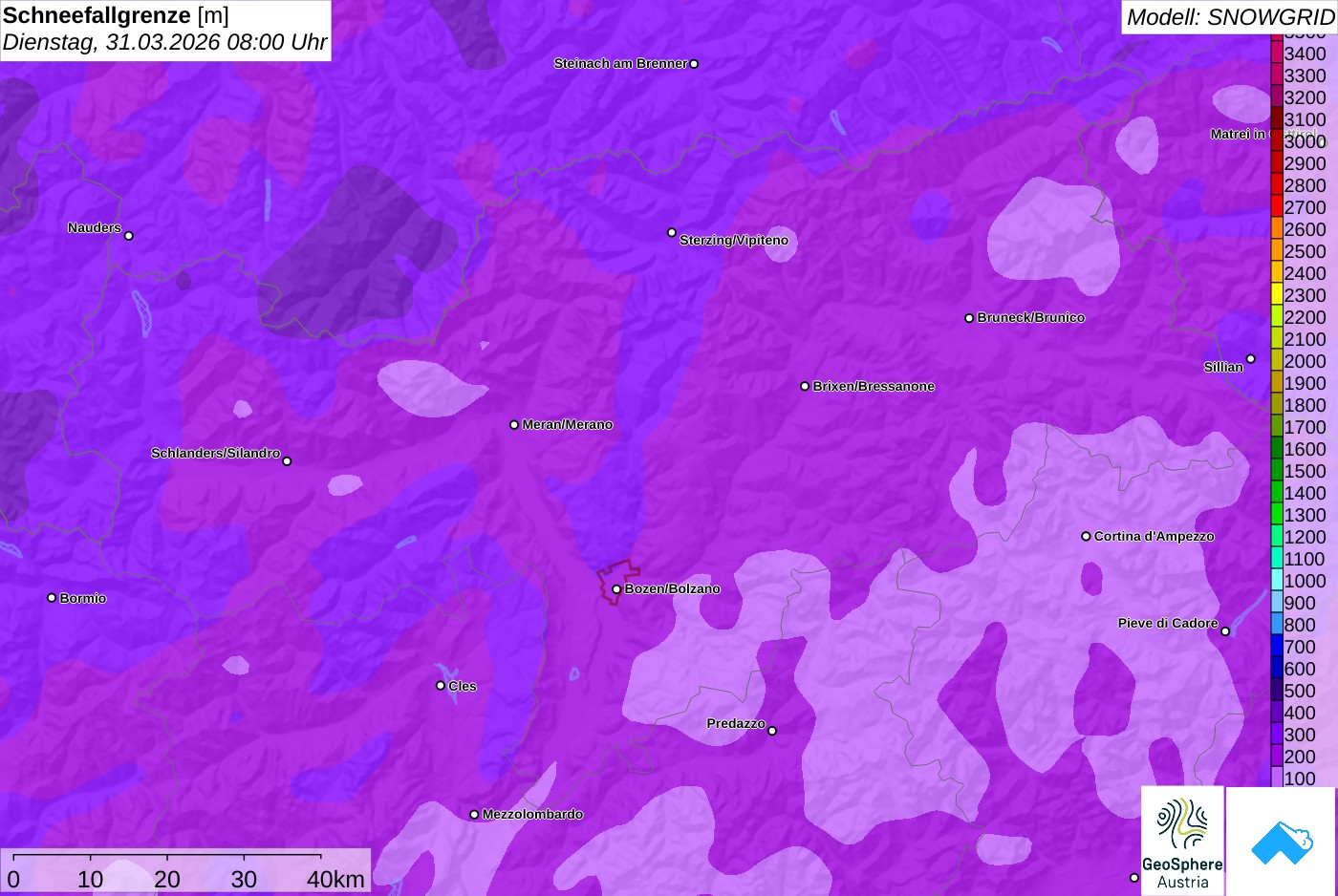Click the 200 purple legend swatch

click(x=1277, y=755)
